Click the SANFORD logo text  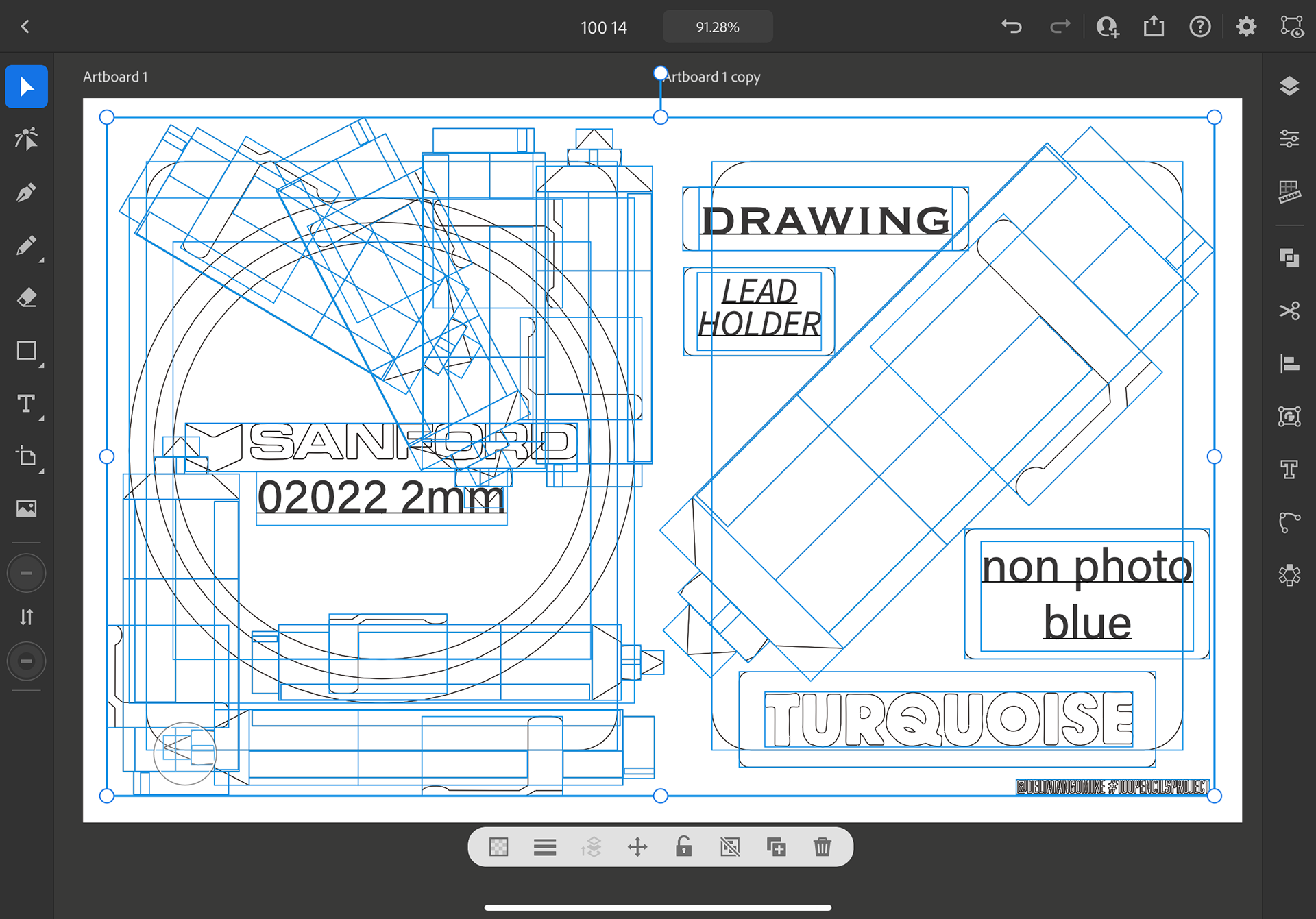(413, 442)
